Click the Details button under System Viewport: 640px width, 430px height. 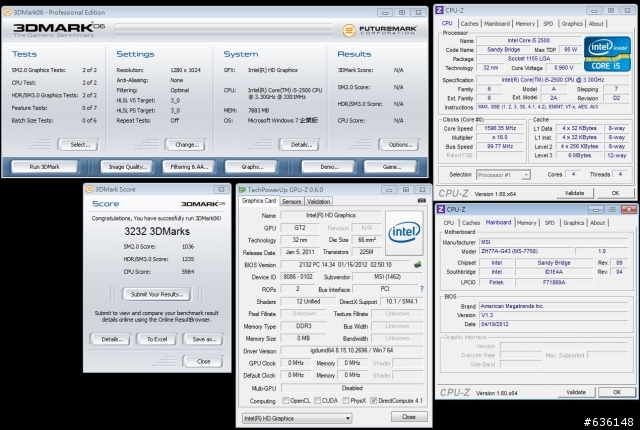(301, 144)
